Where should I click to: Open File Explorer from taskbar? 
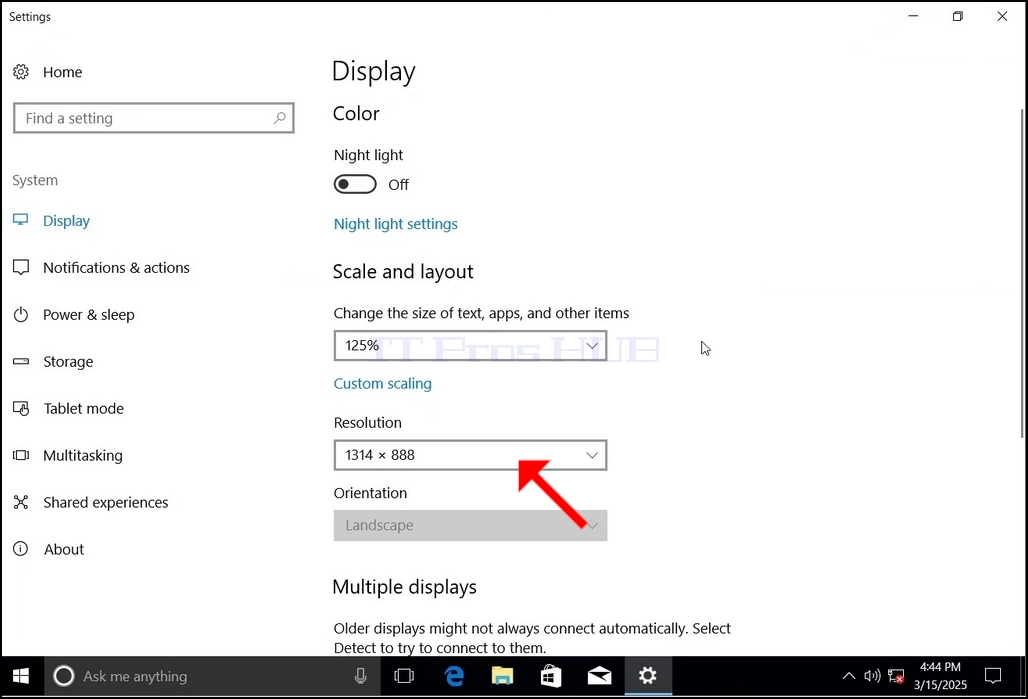tap(502, 676)
